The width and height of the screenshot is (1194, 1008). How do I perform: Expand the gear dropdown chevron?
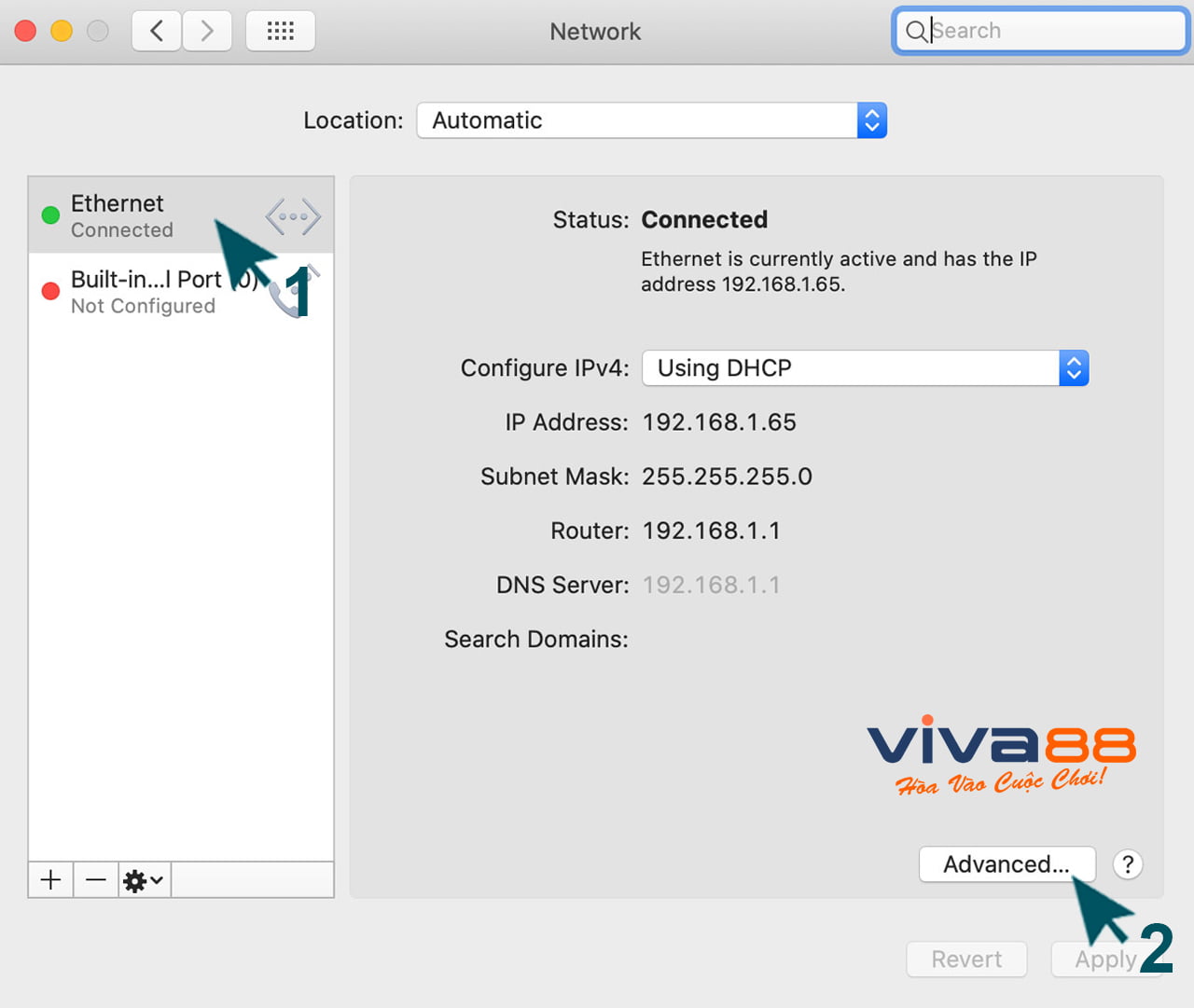coord(152,879)
